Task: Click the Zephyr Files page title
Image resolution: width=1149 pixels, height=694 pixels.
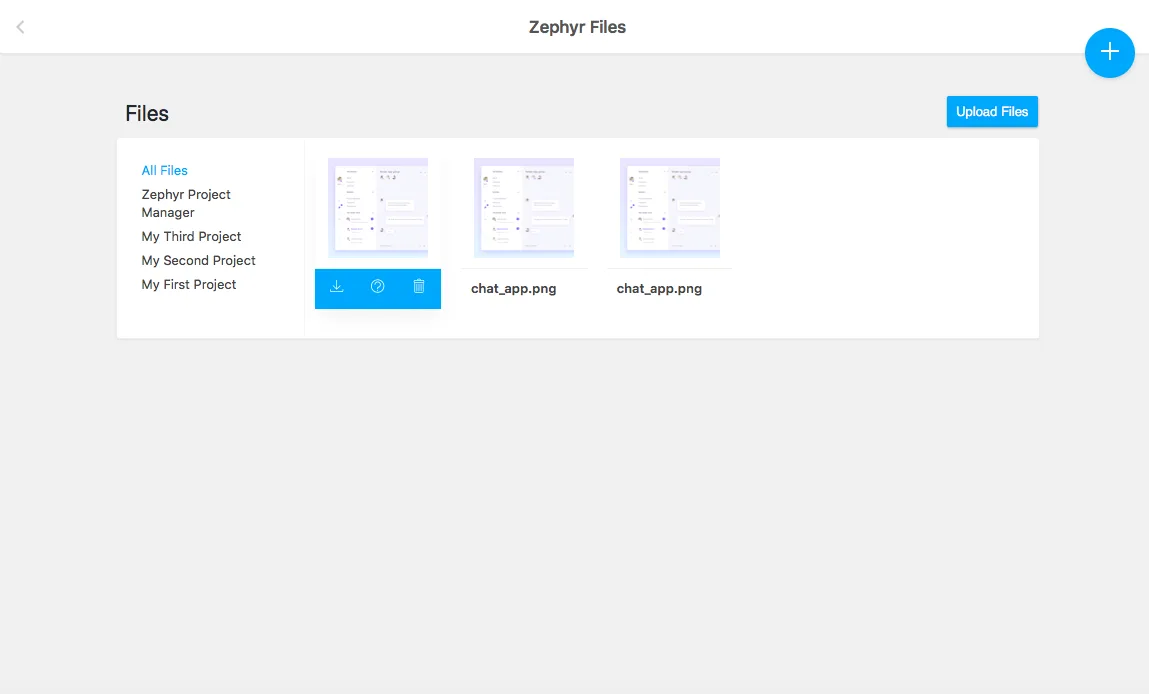Action: click(x=577, y=27)
